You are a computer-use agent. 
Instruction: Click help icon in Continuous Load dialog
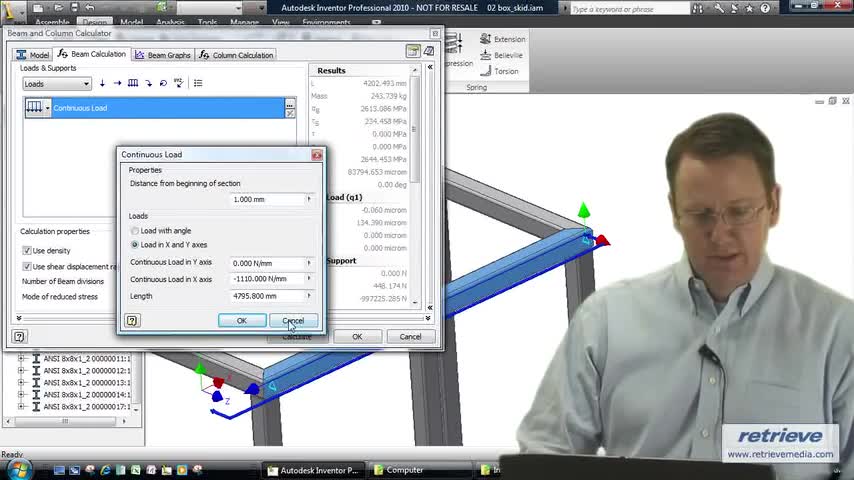coord(132,320)
